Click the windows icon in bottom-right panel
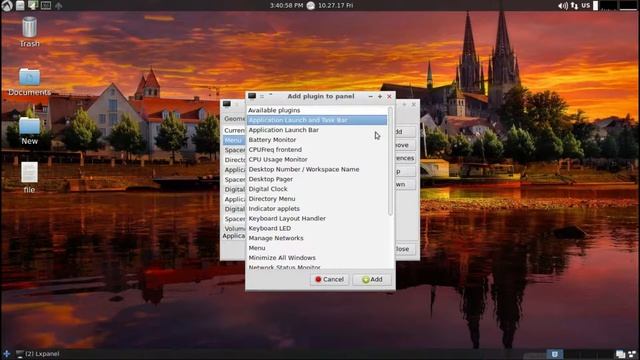This screenshot has height=360, width=640. (620, 354)
